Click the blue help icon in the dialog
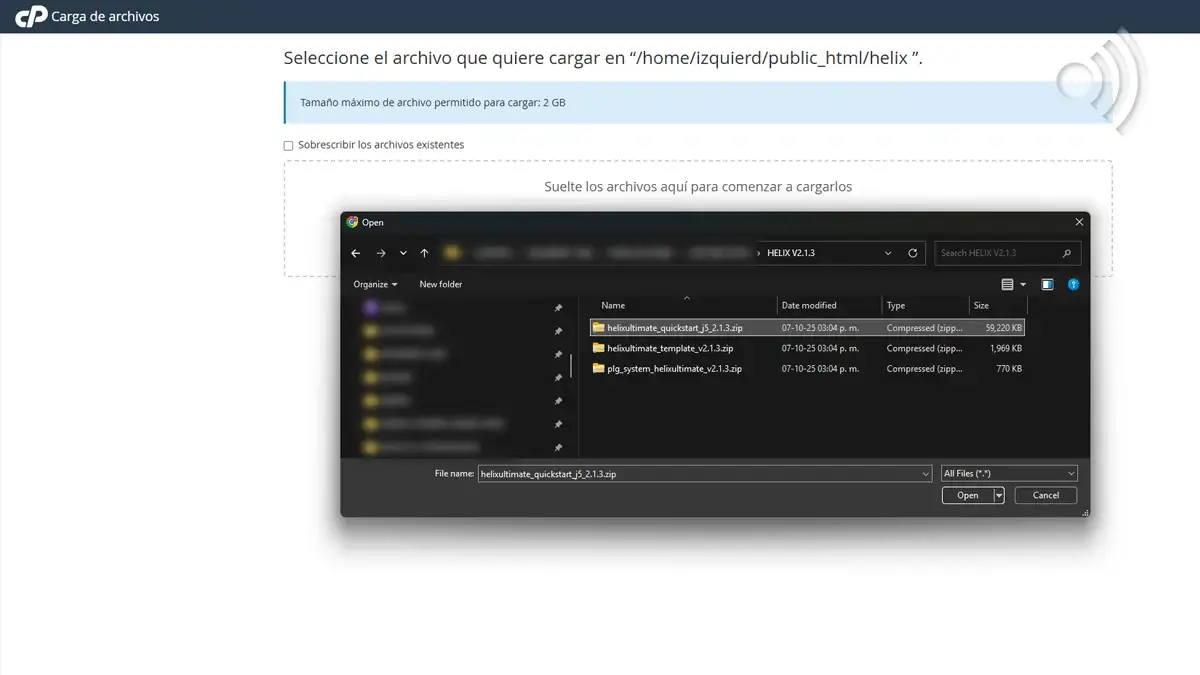This screenshot has height=675, width=1200. tap(1074, 284)
